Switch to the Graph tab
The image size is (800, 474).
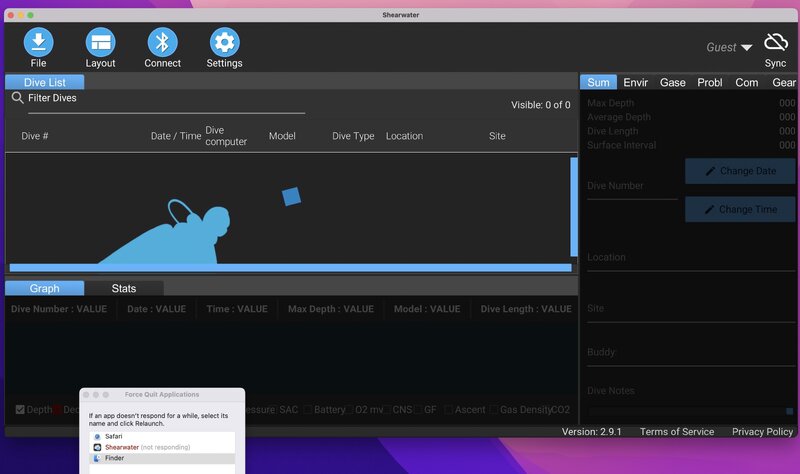[45, 288]
